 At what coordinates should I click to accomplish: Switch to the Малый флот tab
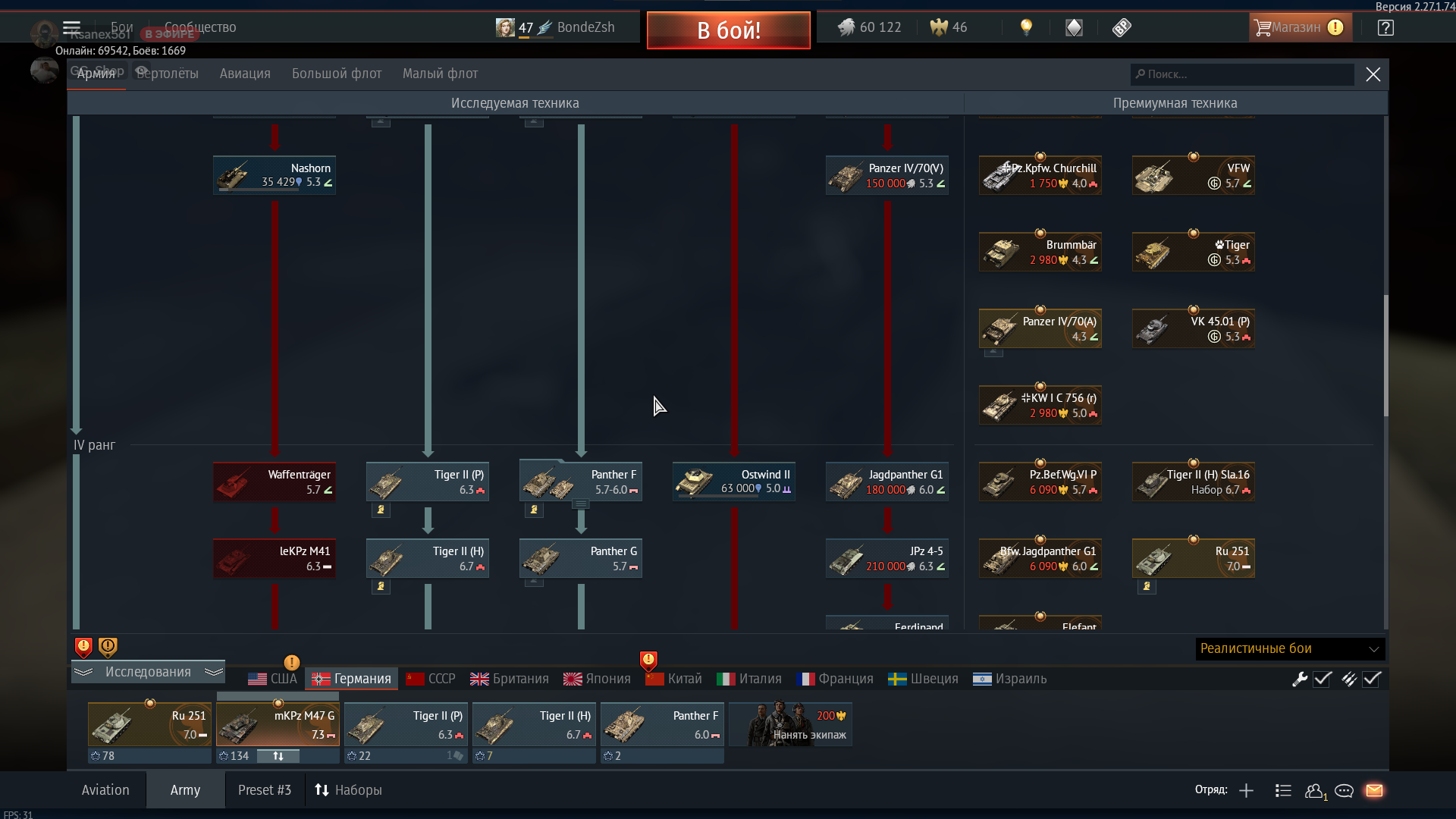pos(440,74)
